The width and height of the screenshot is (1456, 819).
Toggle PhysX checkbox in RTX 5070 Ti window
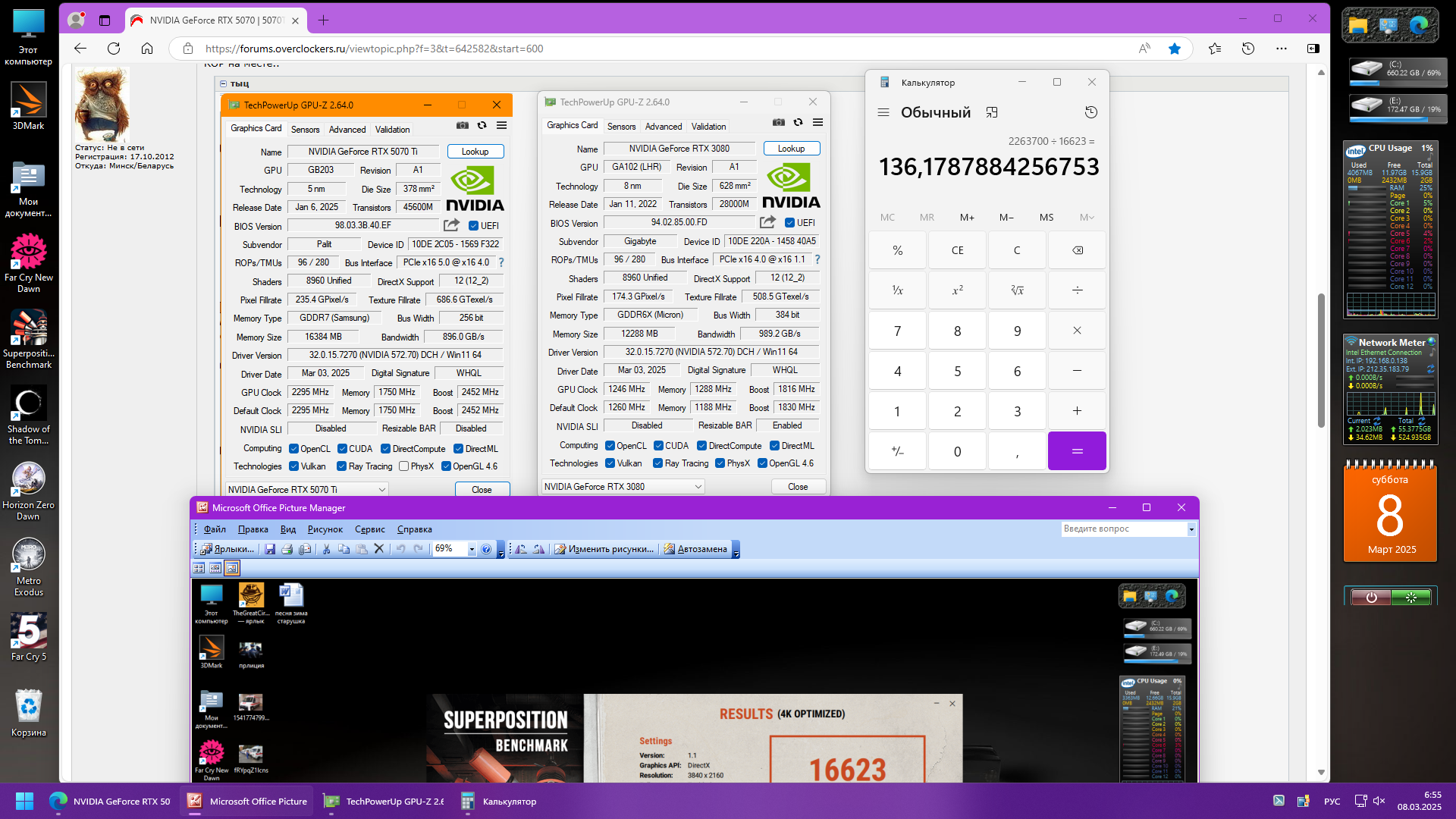(x=404, y=466)
